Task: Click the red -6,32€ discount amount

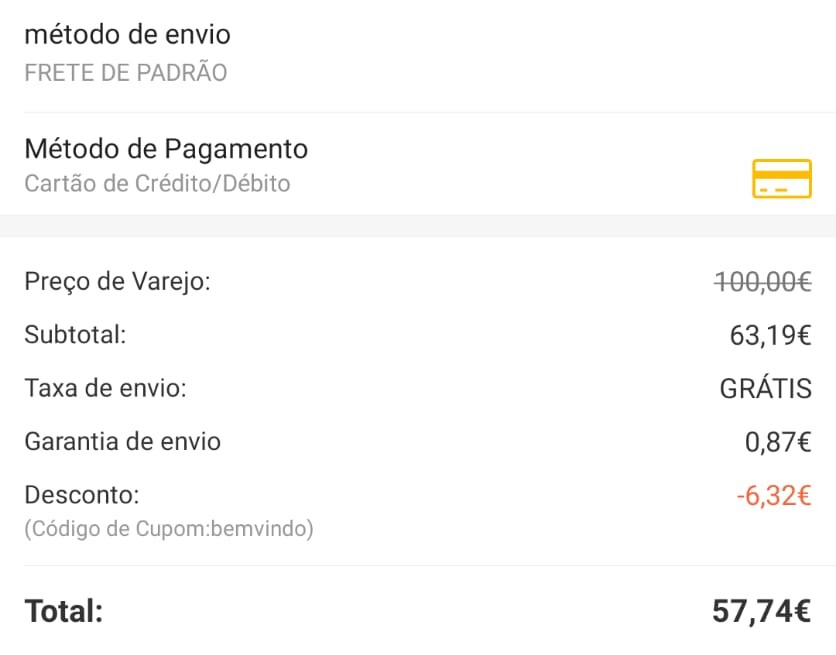Action: pyautogui.click(x=772, y=495)
